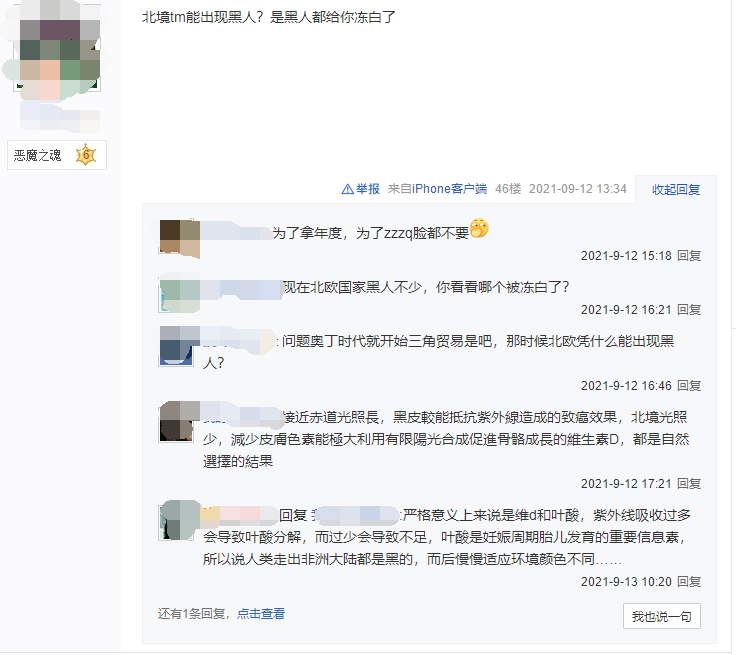Click 我也说一句 button
736x655 pixels.
[x=662, y=616]
